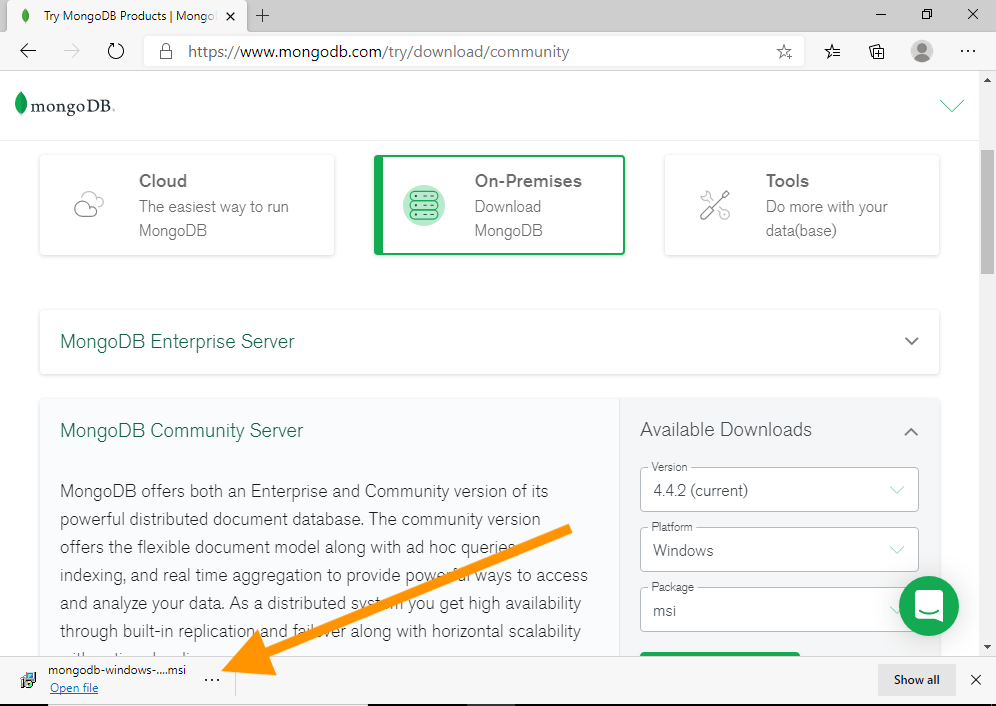
Task: Open more options for the download
Action: pos(212,679)
